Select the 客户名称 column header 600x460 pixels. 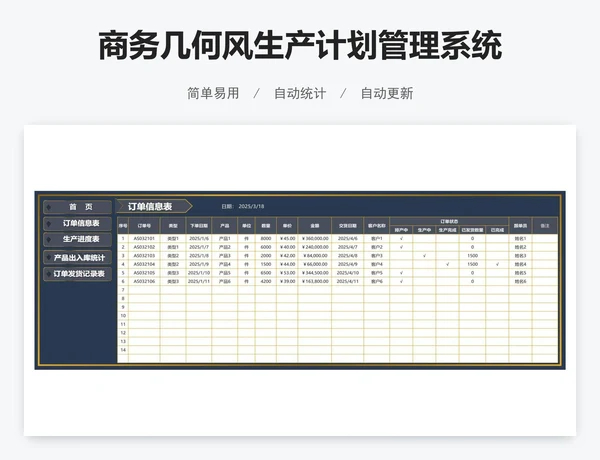377,226
